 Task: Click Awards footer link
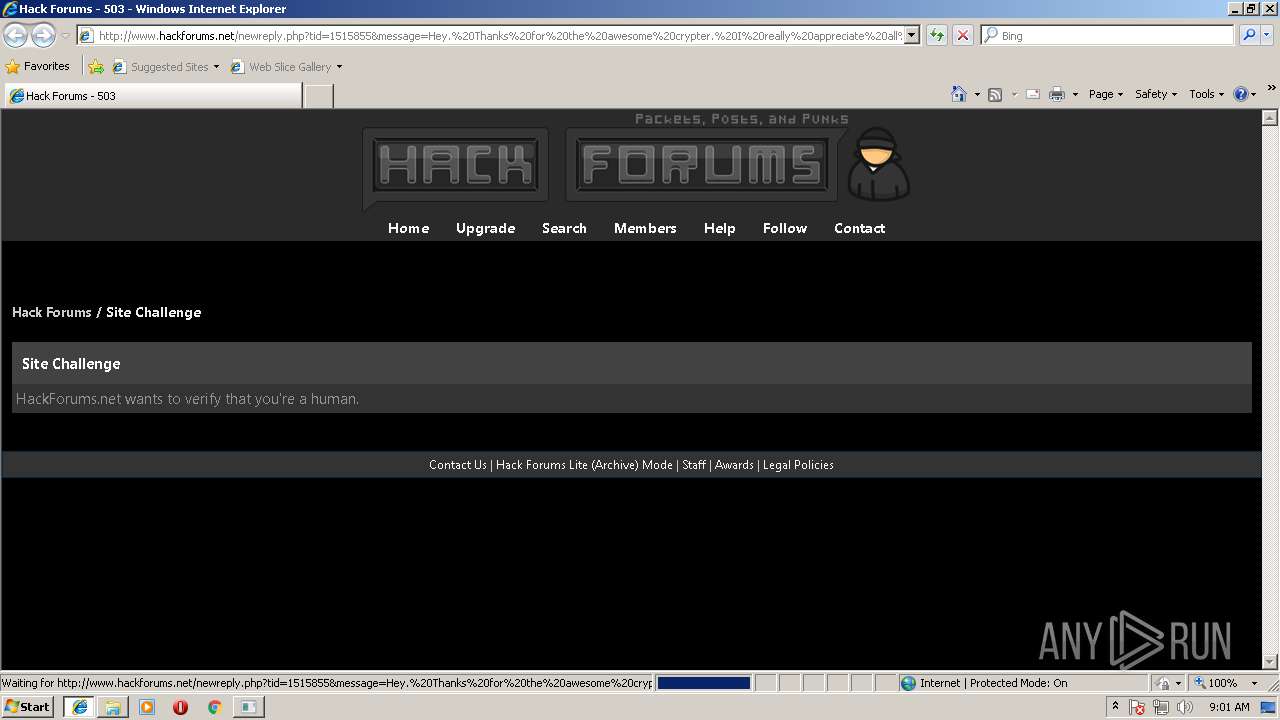click(734, 465)
